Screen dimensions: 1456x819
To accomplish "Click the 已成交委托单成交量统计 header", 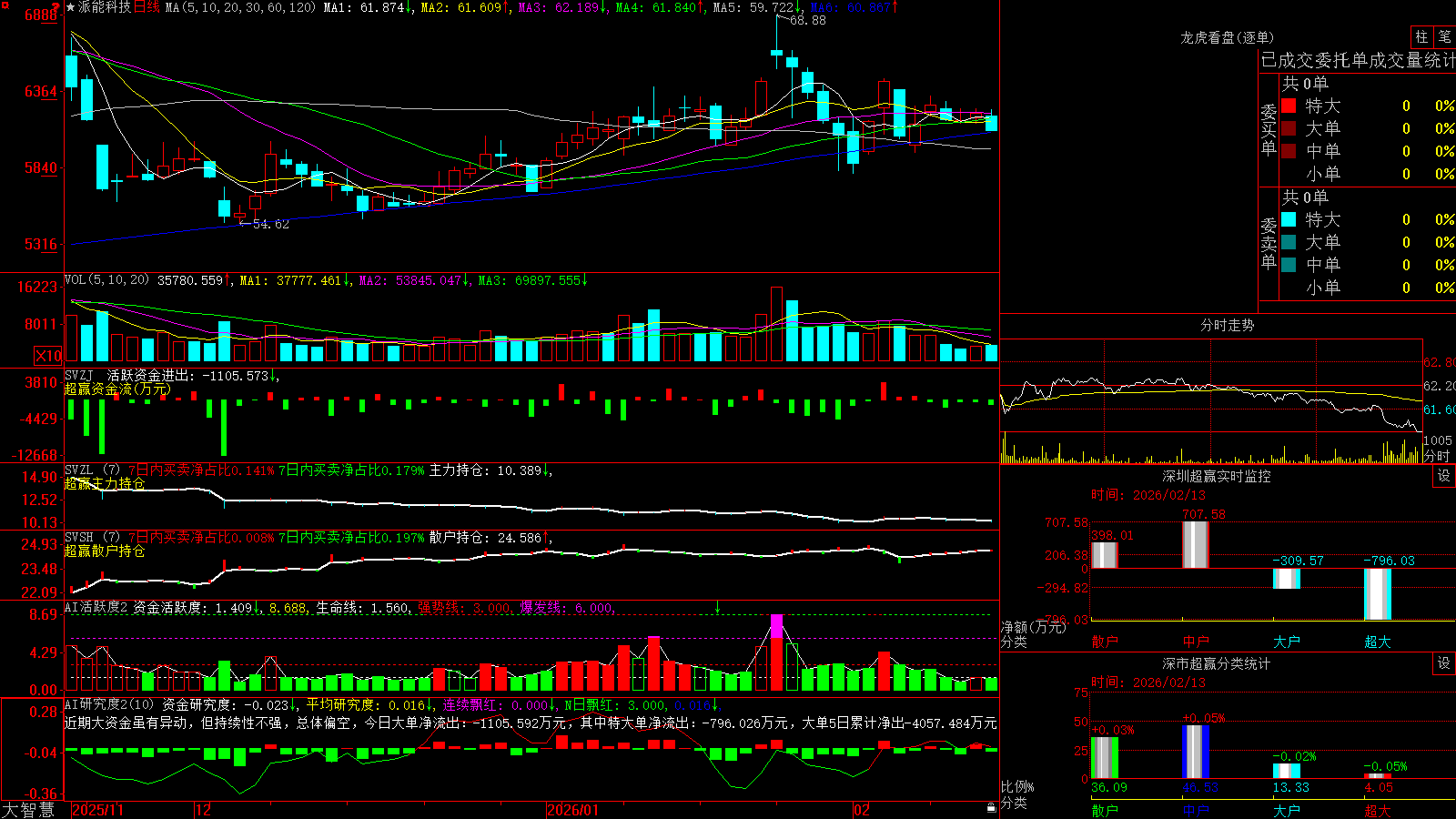I will point(1358,61).
